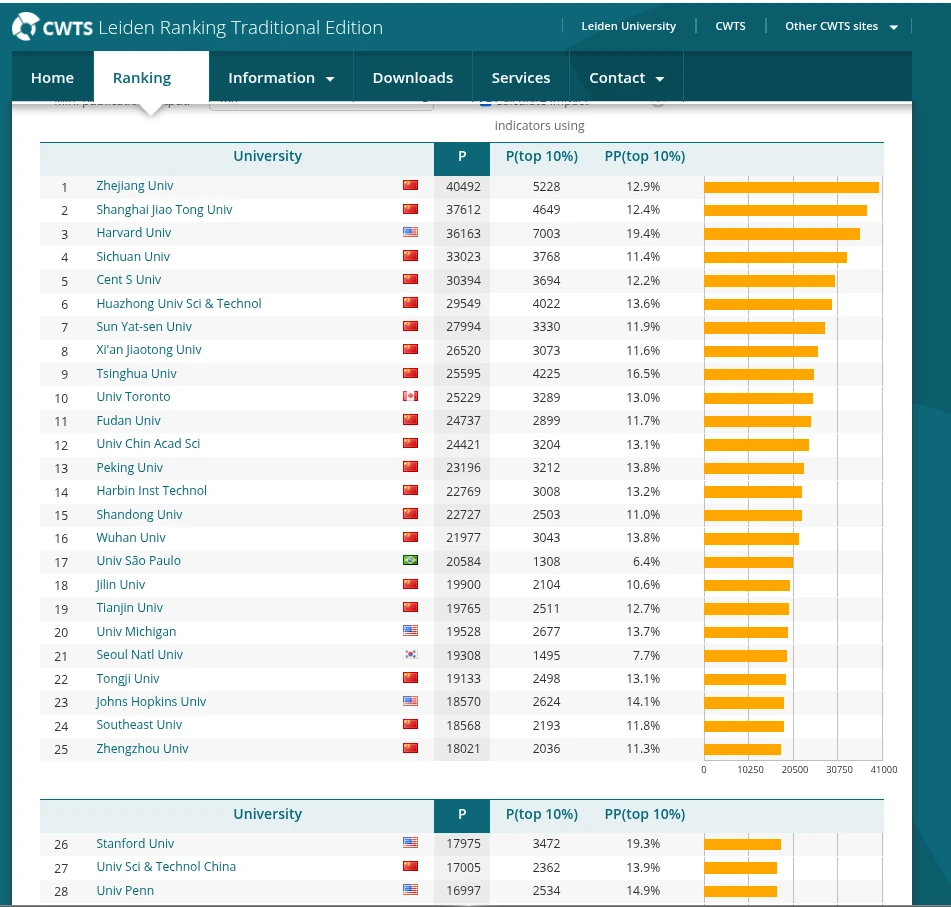Click the US flag beside Stanford Univ
Image resolution: width=951 pixels, height=907 pixels.
pos(410,844)
